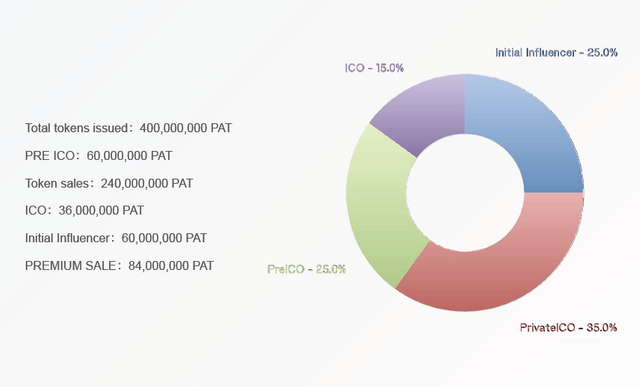Click the 'PRE ICO: 60,000,000 PAT' line
640x387 pixels.
click(x=98, y=156)
